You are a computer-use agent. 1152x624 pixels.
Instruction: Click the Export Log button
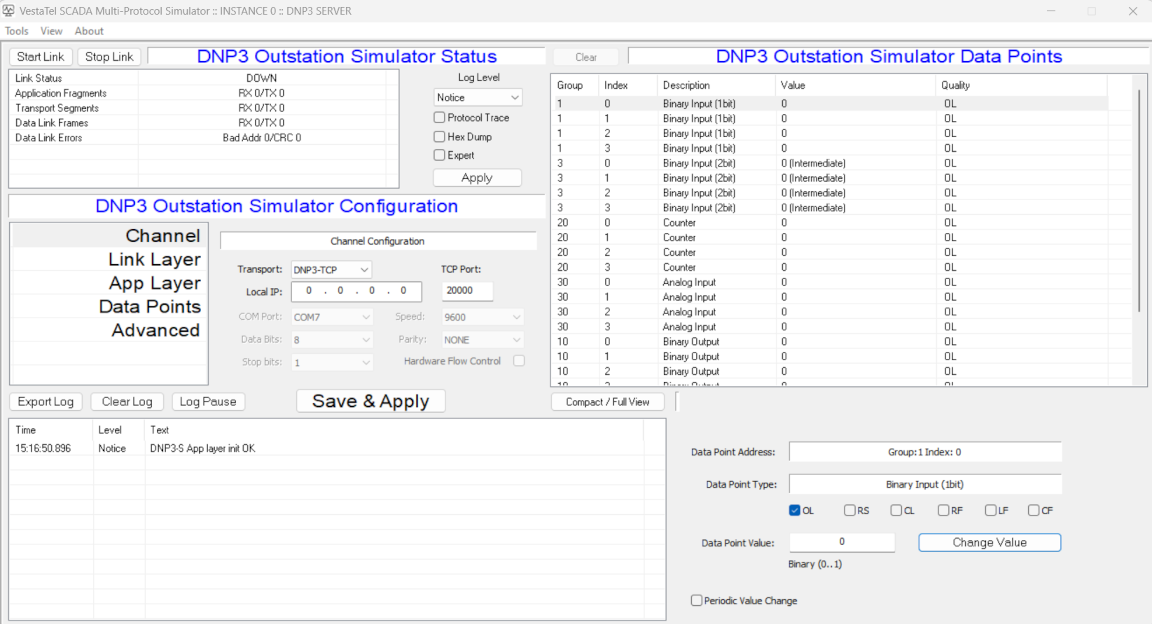46,402
